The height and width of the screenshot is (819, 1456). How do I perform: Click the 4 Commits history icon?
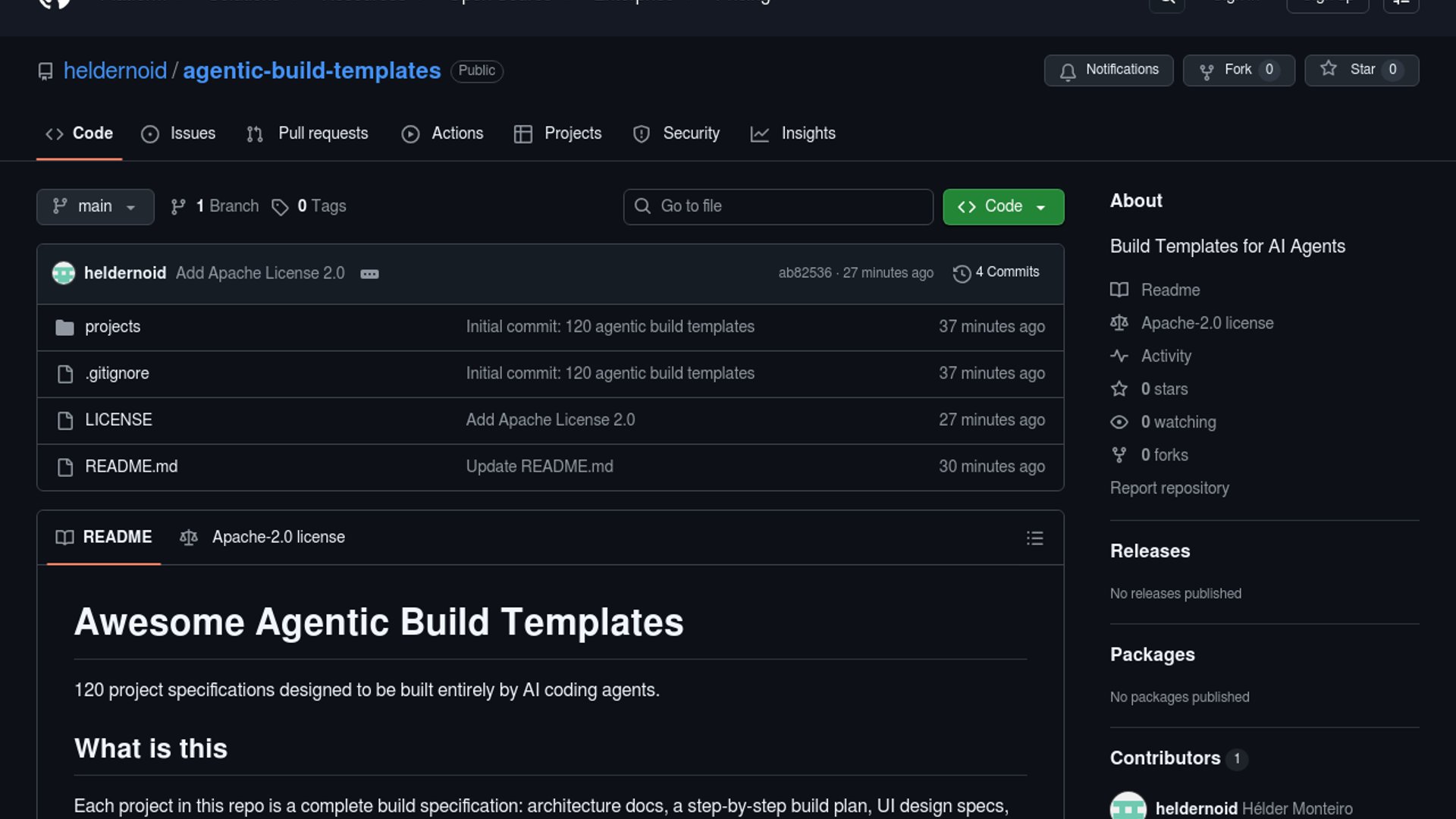[962, 274]
